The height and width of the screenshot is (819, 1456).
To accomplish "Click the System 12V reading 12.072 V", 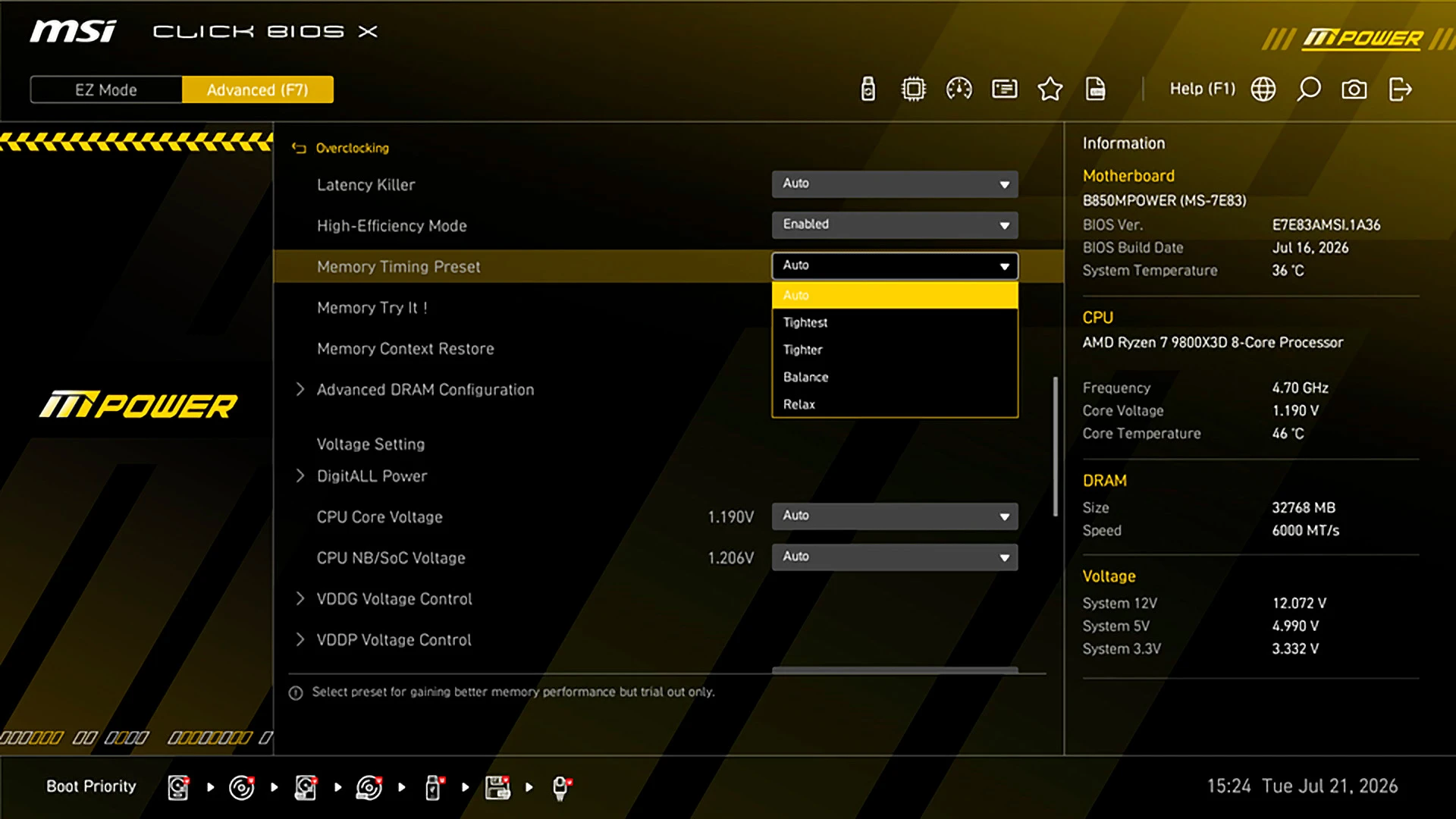I will click(1298, 604).
